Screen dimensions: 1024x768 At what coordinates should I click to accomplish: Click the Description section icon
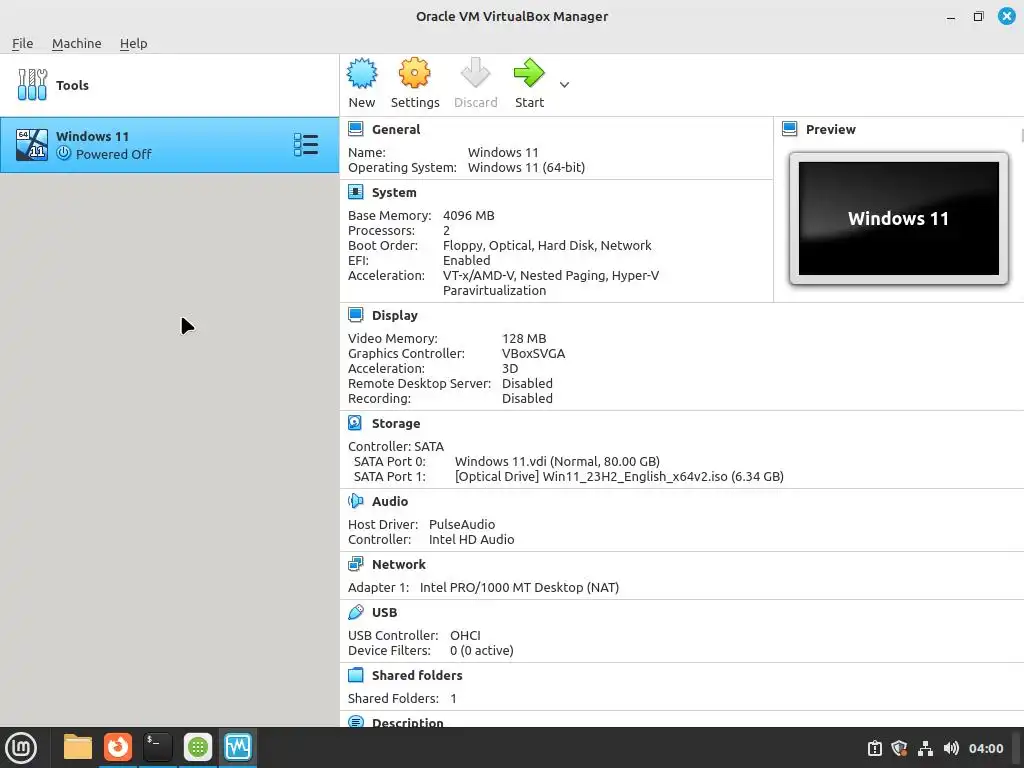355,721
